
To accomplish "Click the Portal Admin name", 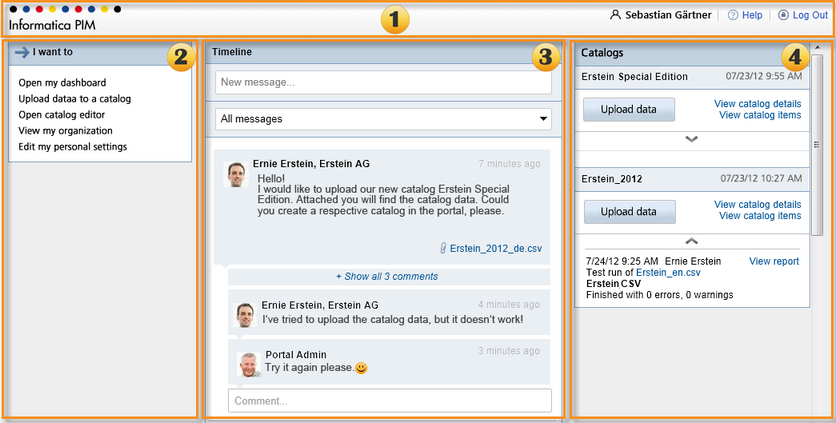I will click(296, 355).
